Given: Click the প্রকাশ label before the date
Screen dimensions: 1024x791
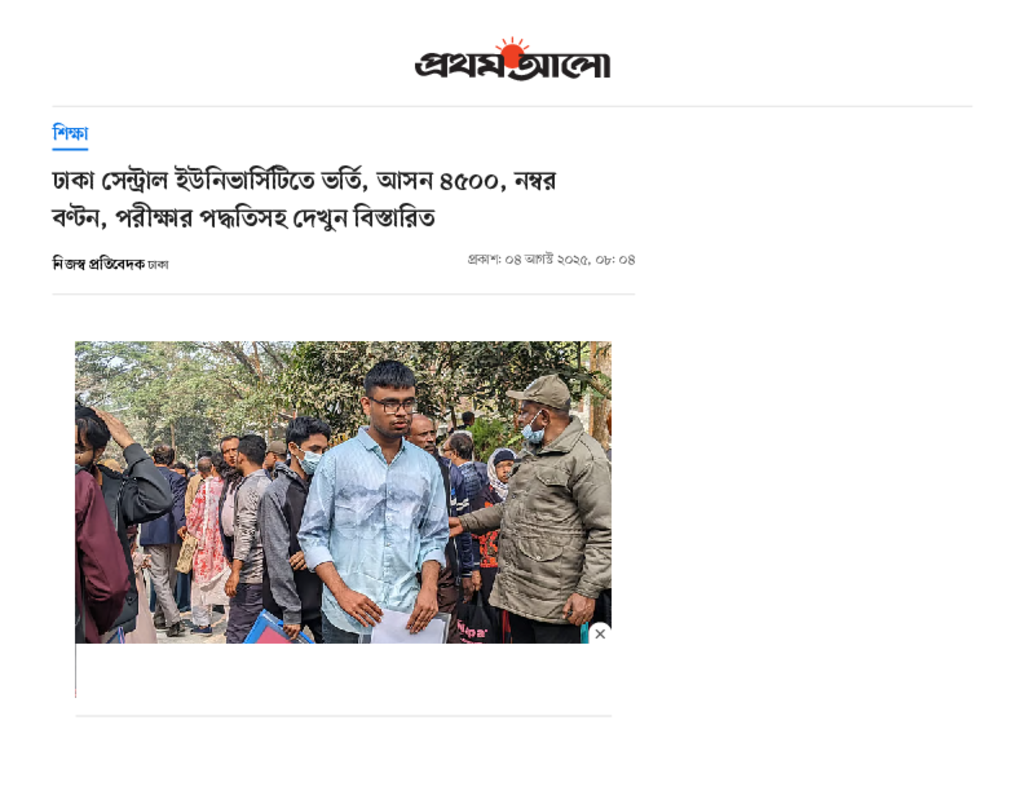Looking at the screenshot, I should [x=484, y=259].
